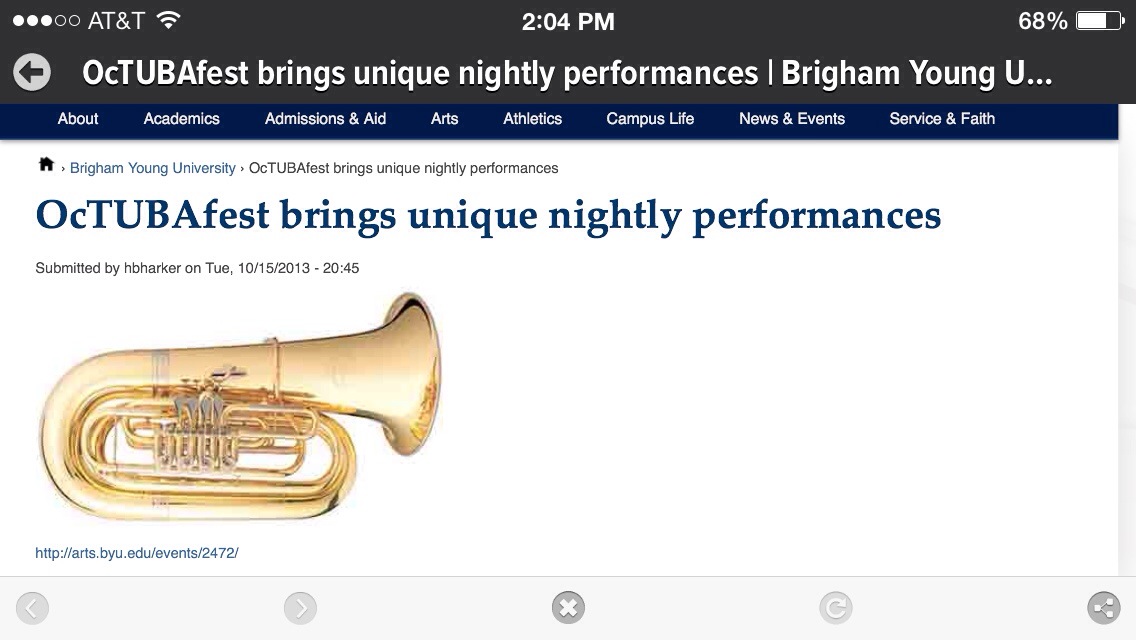Screen dimensions: 1136x640
Task: Tap the back arrow in title bar
Action: pyautogui.click(x=32, y=72)
